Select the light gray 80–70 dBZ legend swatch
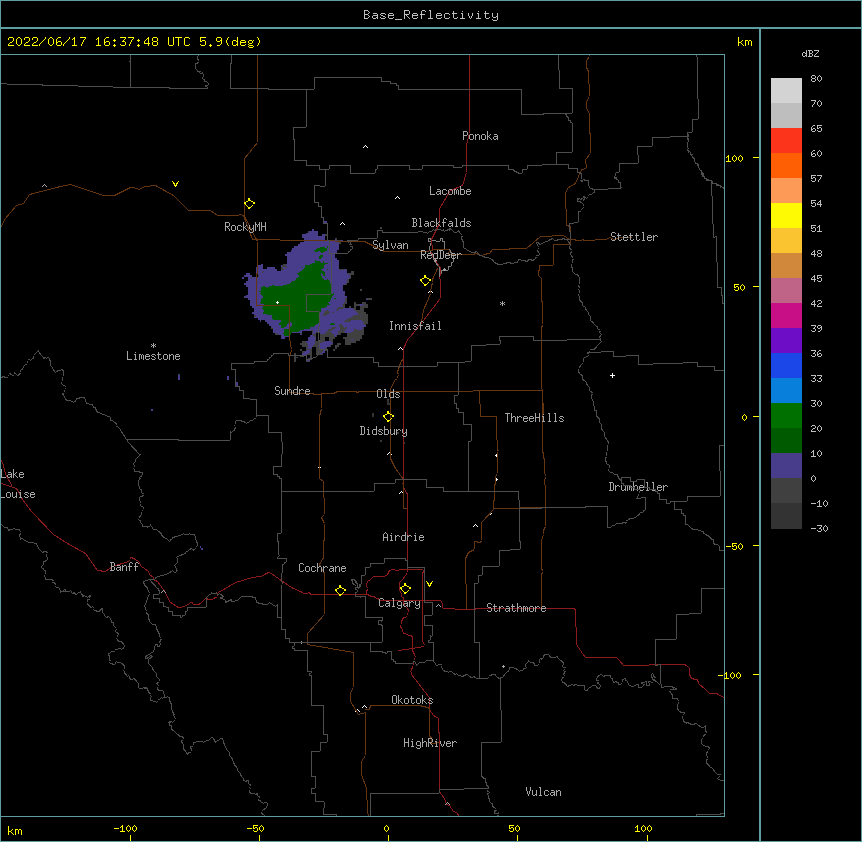The image size is (862, 842). pyautogui.click(x=786, y=91)
